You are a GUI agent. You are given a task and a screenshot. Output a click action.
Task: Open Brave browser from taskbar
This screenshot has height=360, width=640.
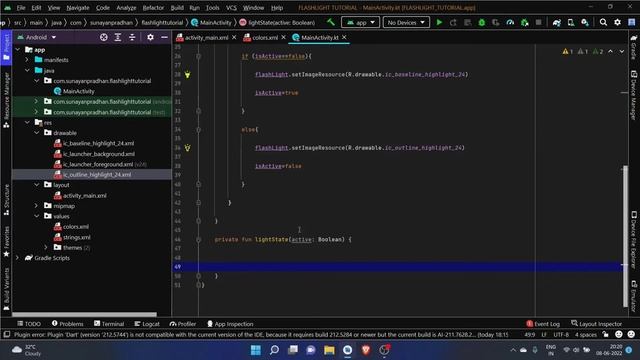[366, 350]
